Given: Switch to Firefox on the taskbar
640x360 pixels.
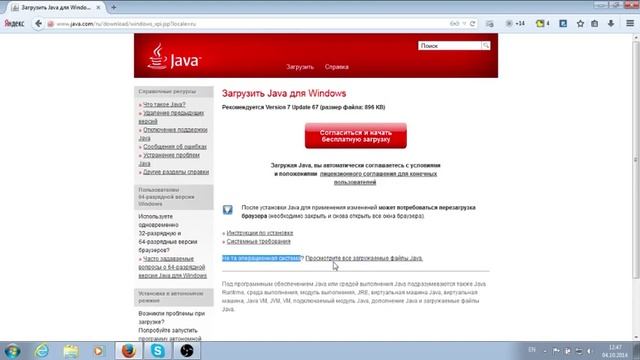Looking at the screenshot, I should coord(129,351).
